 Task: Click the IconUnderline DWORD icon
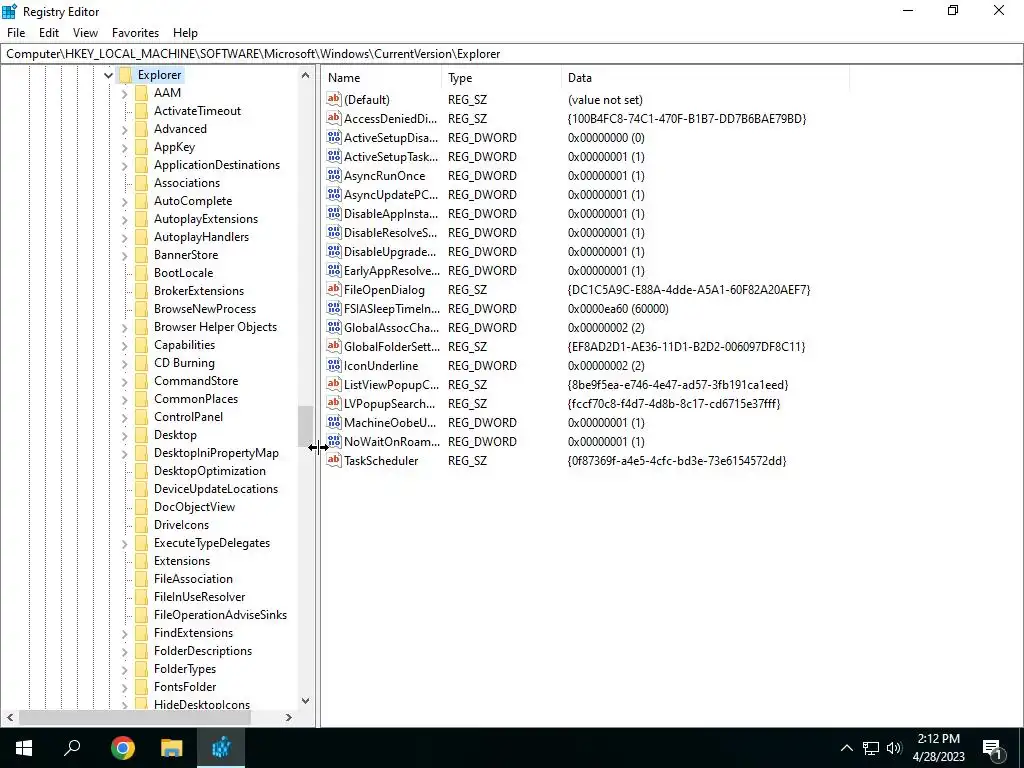(334, 365)
